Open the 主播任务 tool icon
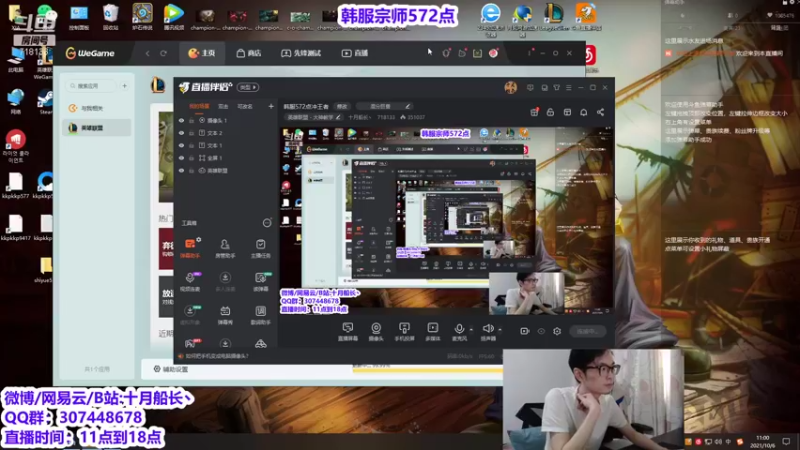The height and width of the screenshot is (450, 800). (x=260, y=248)
